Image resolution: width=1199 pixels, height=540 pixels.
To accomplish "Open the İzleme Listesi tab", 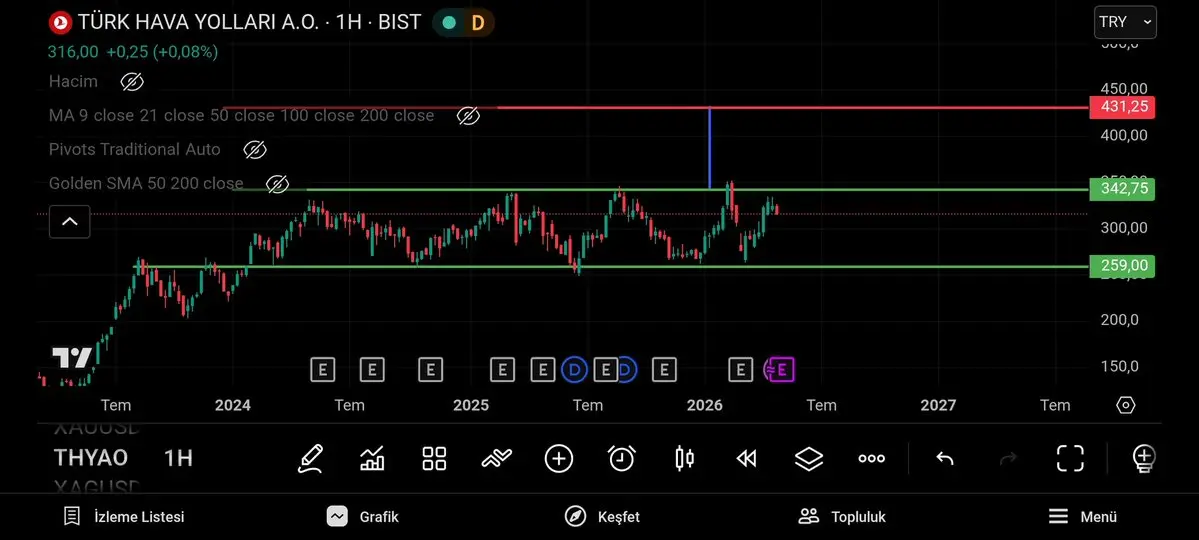I will tap(124, 516).
